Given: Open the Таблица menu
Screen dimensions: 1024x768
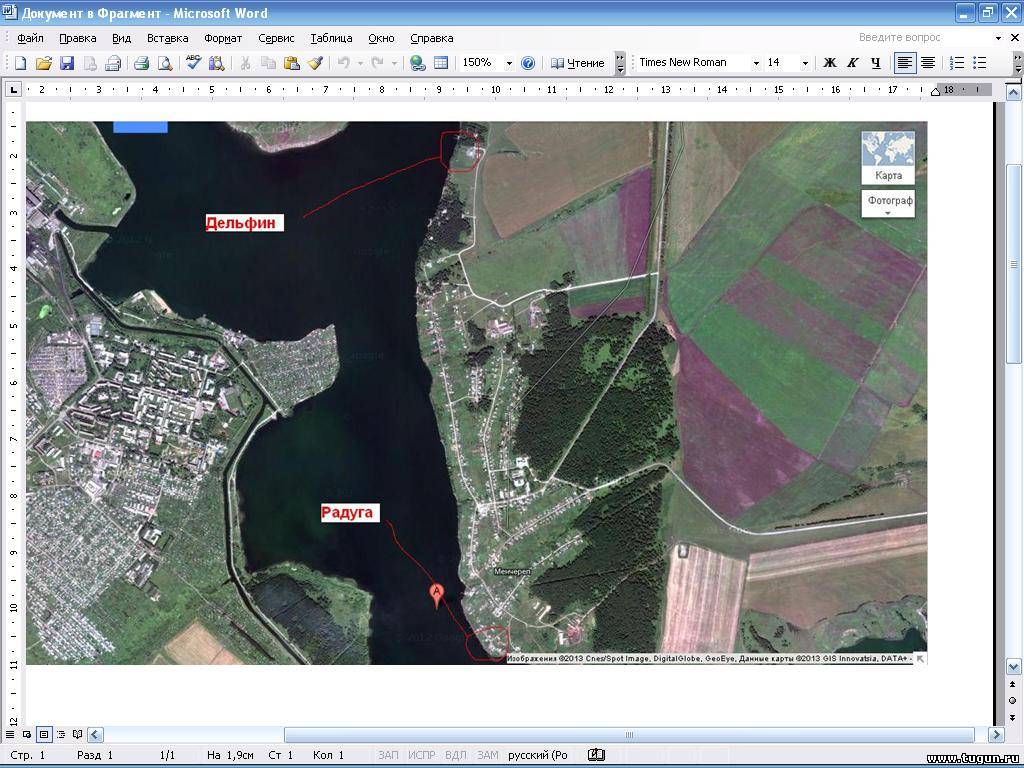Looking at the screenshot, I should tap(331, 38).
